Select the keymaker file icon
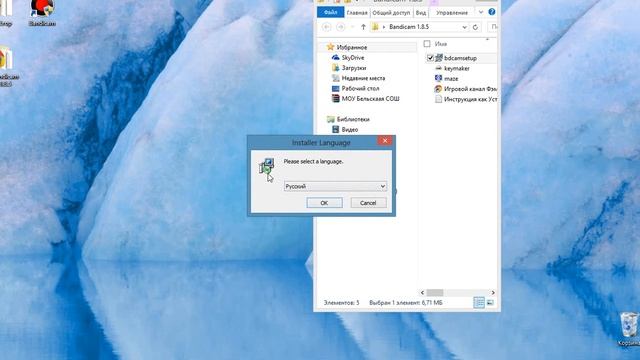640x360 pixels. pyautogui.click(x=439, y=68)
